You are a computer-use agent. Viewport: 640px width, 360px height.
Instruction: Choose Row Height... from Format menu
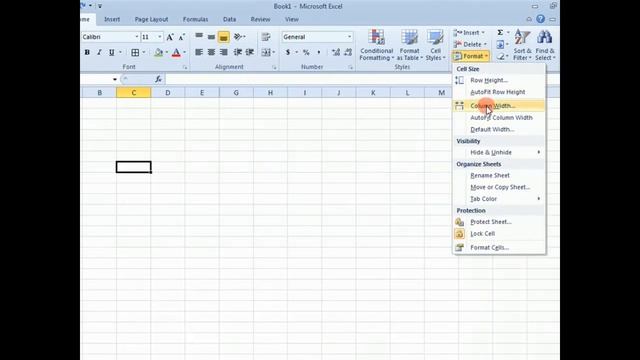[x=499, y=80]
